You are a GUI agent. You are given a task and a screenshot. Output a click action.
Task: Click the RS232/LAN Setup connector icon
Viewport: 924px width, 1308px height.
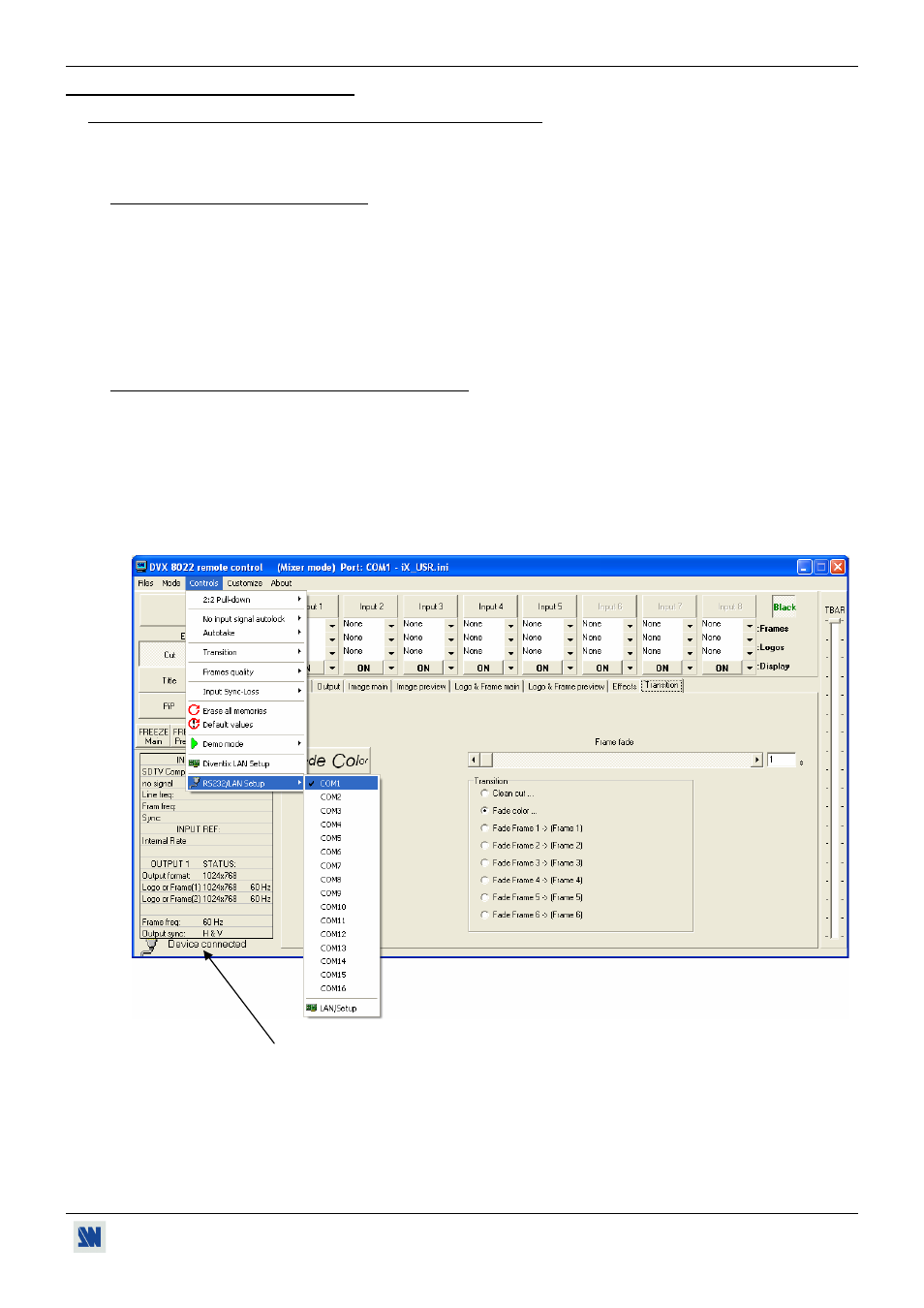[x=195, y=783]
